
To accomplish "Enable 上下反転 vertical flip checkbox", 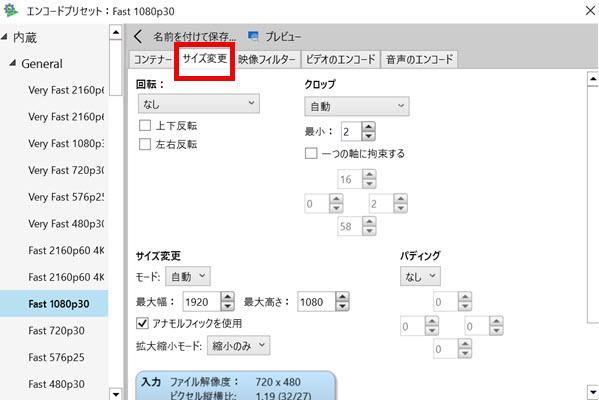I will [145, 125].
